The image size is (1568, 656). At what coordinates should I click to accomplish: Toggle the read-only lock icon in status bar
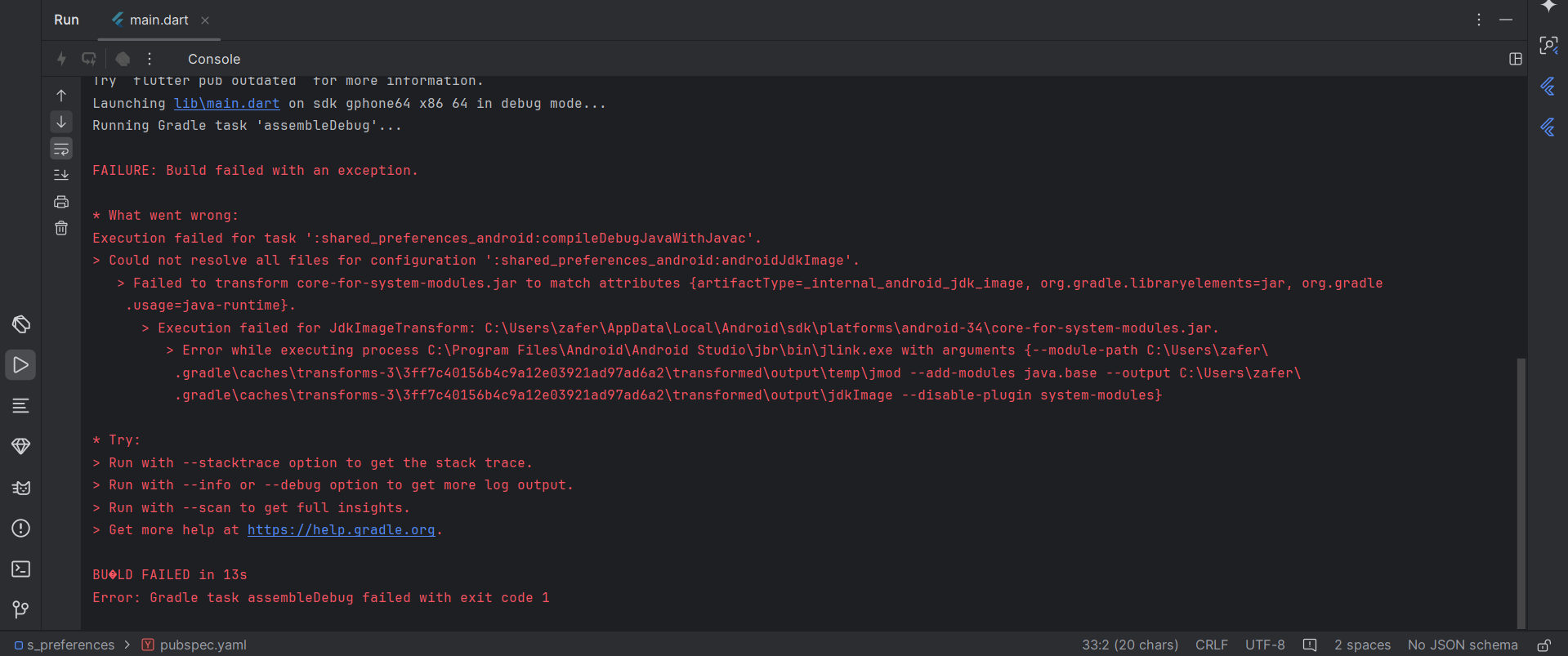(1543, 645)
